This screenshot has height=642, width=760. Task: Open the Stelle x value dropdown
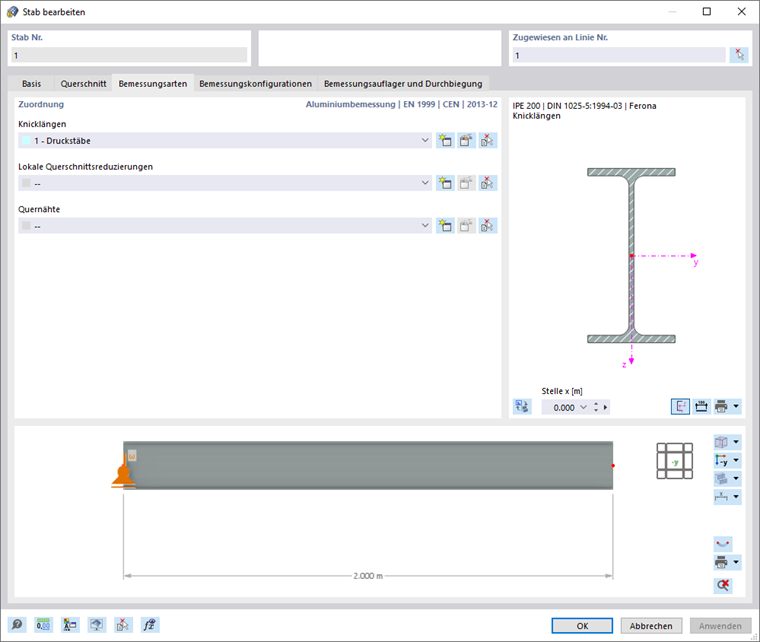pos(583,407)
